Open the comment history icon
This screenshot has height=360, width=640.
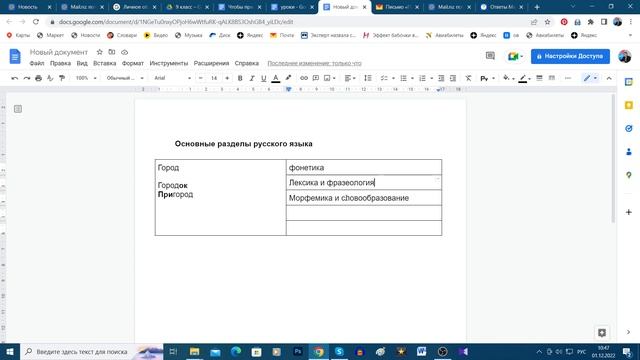tap(490, 56)
